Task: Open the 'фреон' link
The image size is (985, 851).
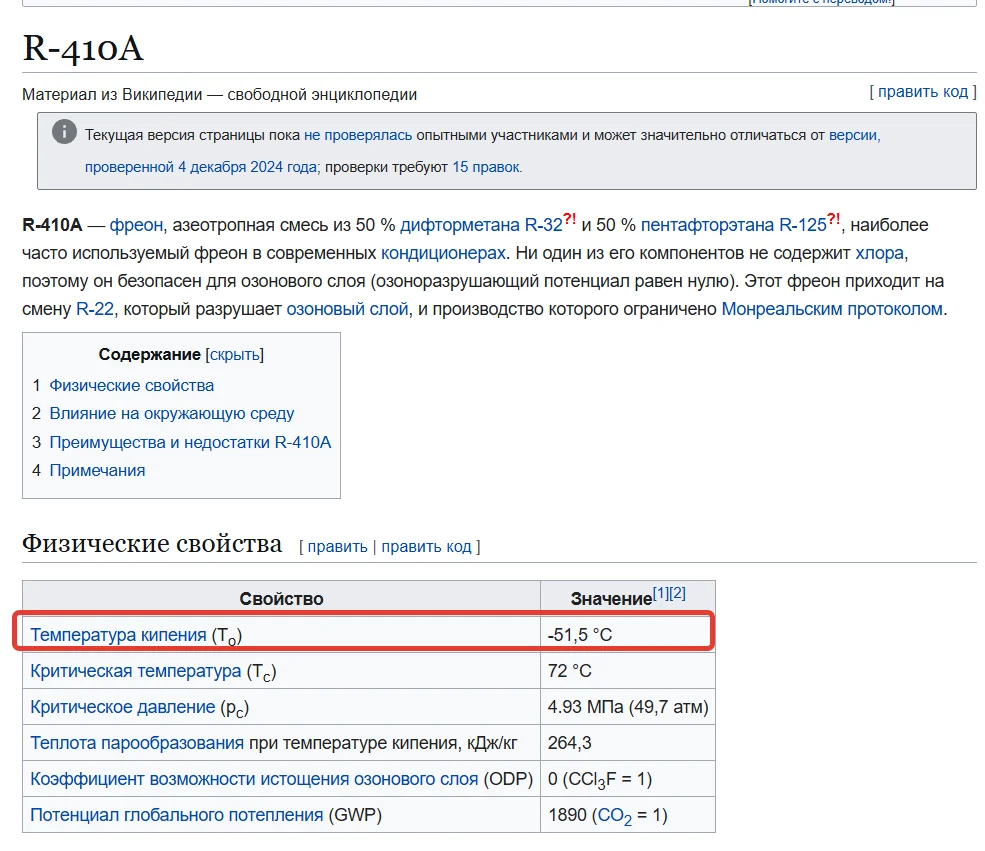Action: pyautogui.click(x=136, y=225)
